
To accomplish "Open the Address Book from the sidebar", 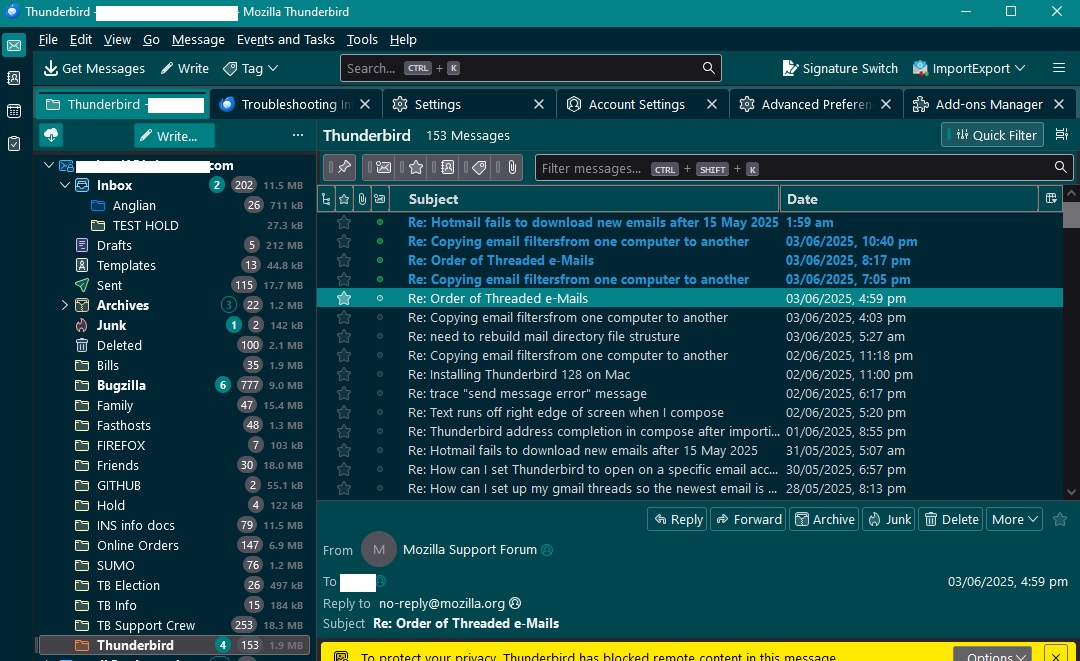I will click(14, 78).
